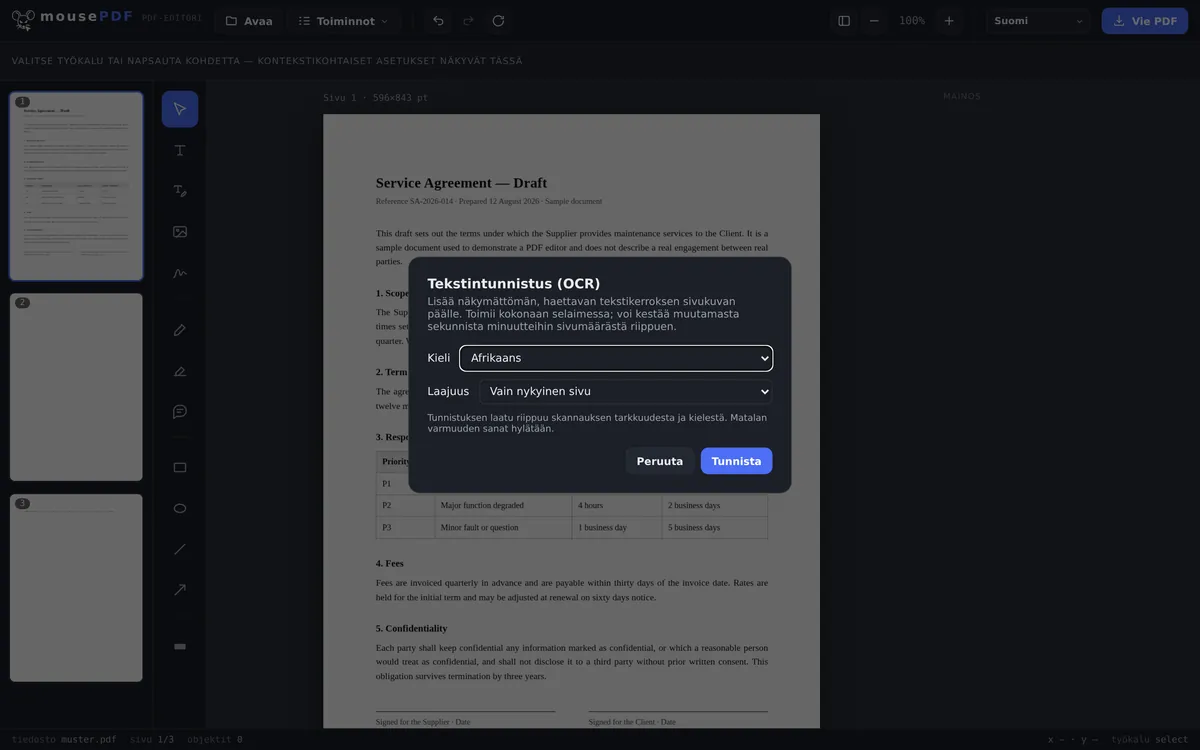Click 'Tekstintunnistus (OCR)' dialog title
1200x750 pixels.
point(514,284)
